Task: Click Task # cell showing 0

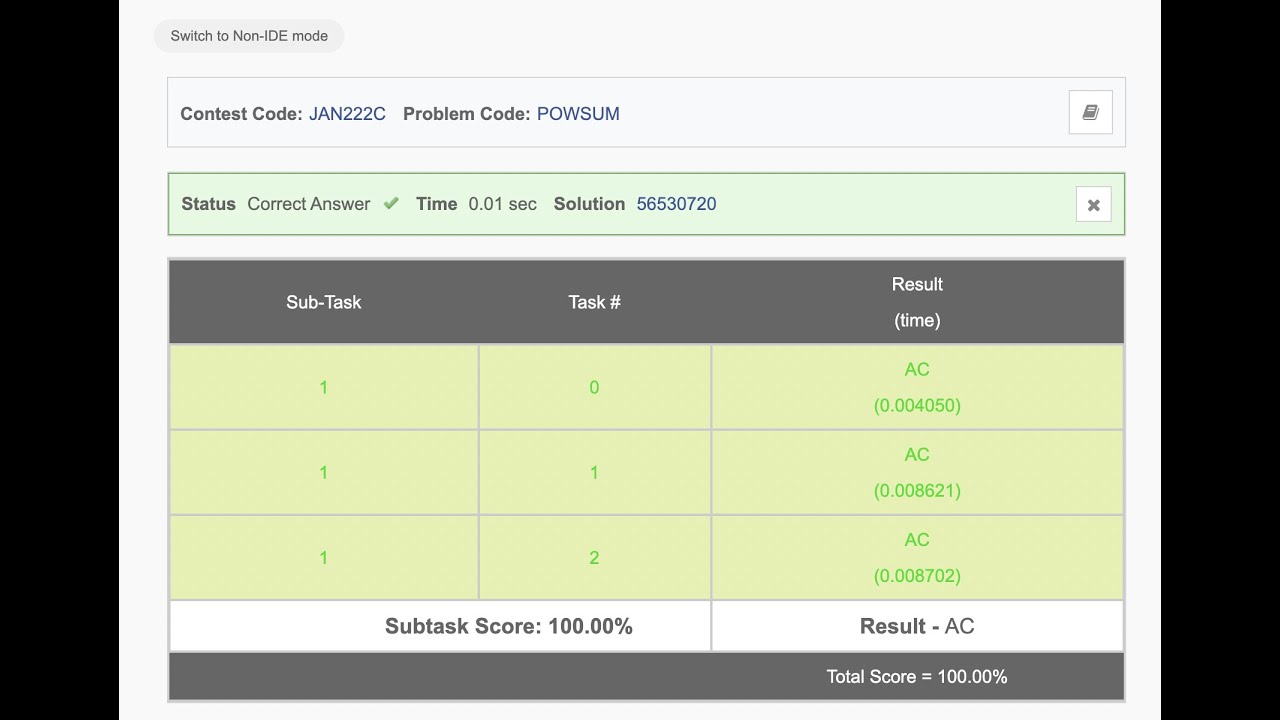Action: tap(594, 387)
